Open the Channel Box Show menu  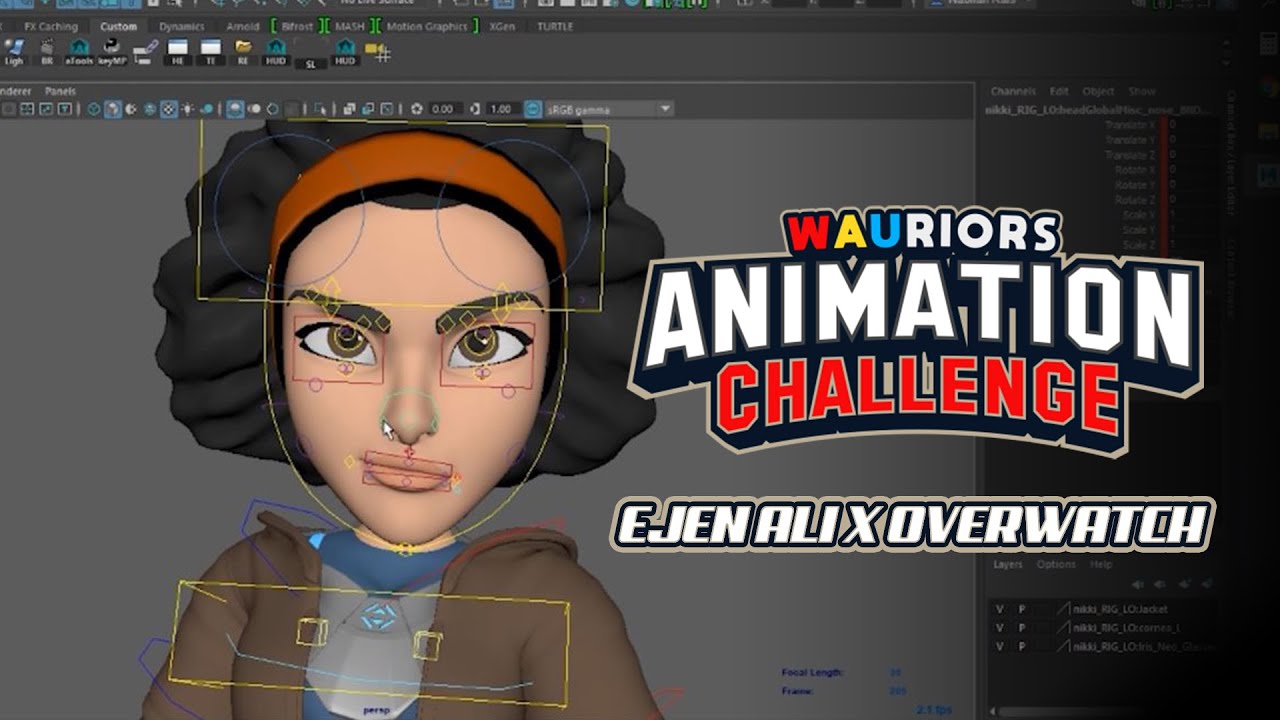[1141, 91]
